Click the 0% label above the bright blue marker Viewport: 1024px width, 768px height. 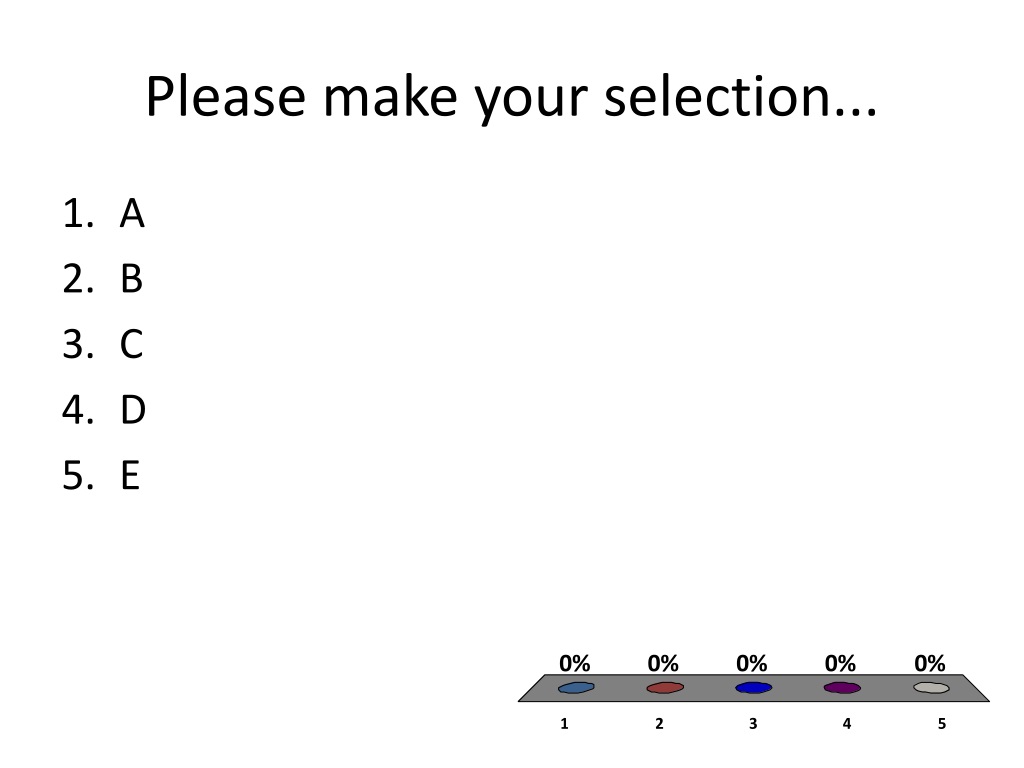coord(752,664)
